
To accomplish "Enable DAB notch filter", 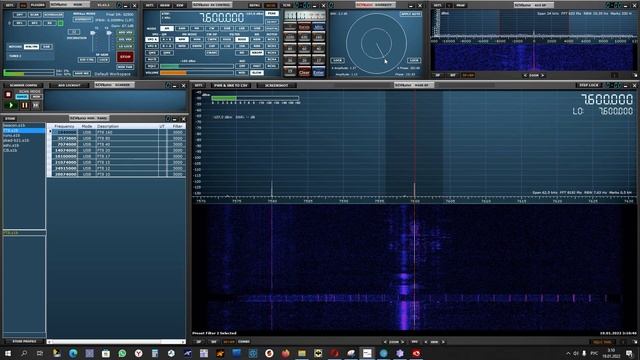I will tap(46, 47).
